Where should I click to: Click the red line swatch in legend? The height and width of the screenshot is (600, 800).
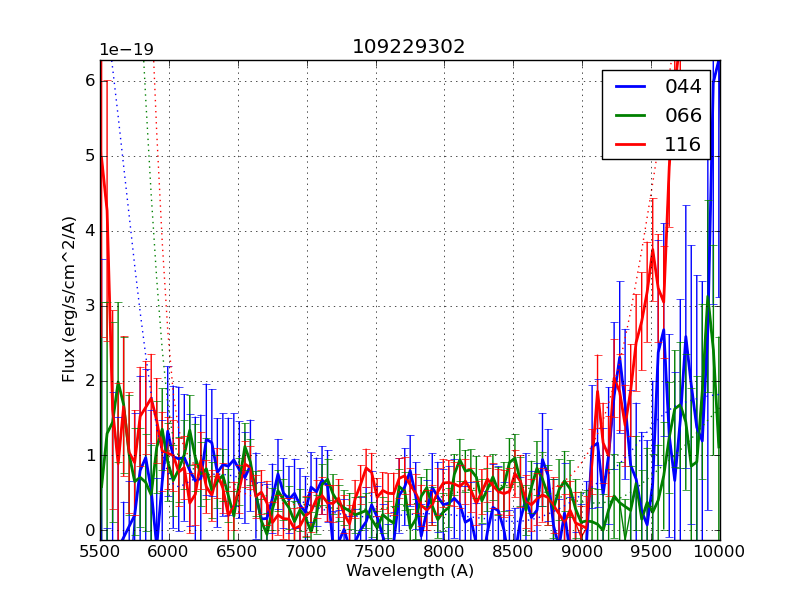[630, 145]
